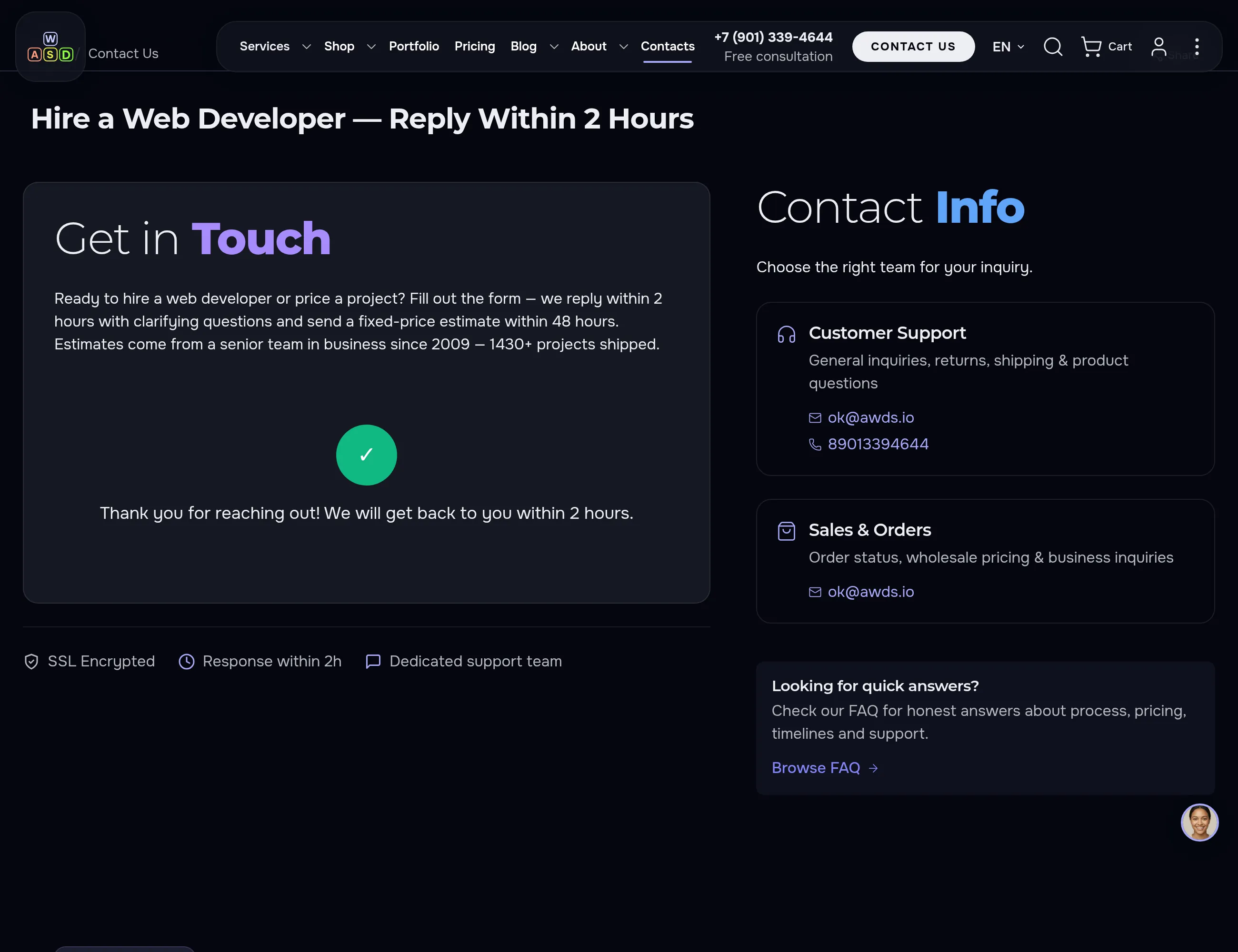This screenshot has height=952, width=1238.
Task: Expand the Shop dropdown chevron
Action: 371,47
